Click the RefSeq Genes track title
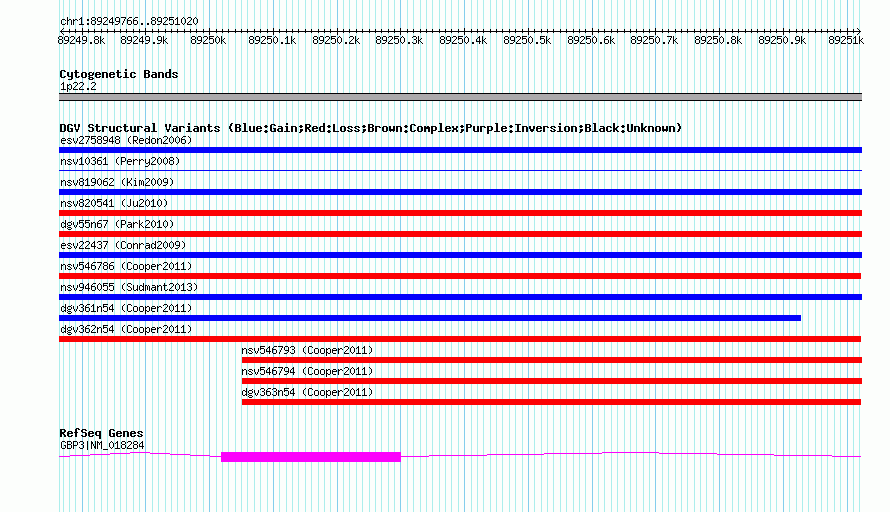This screenshot has width=890, height=512. coord(101,433)
